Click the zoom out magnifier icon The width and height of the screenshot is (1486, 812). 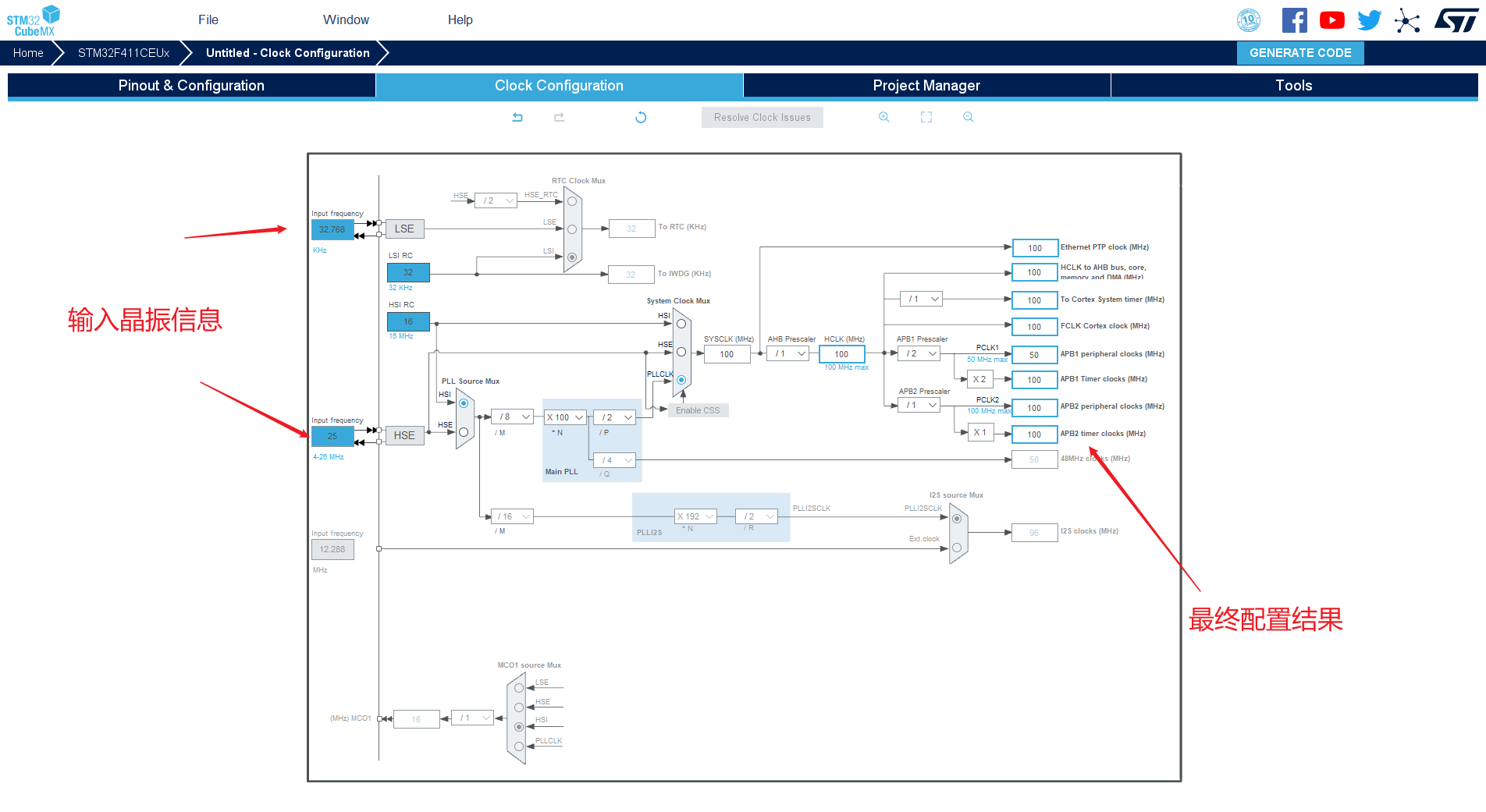[x=969, y=117]
